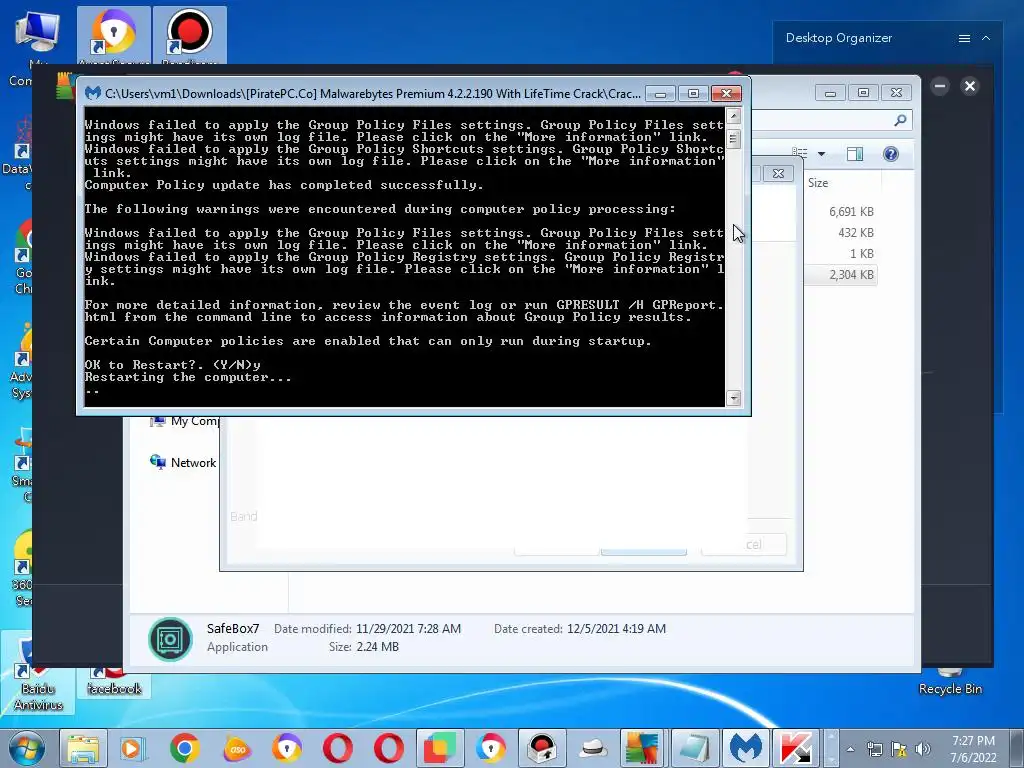Open the red-blue-yellow shield browser in taskbar
Viewport: 1024px width, 768px height.
[x=490, y=748]
